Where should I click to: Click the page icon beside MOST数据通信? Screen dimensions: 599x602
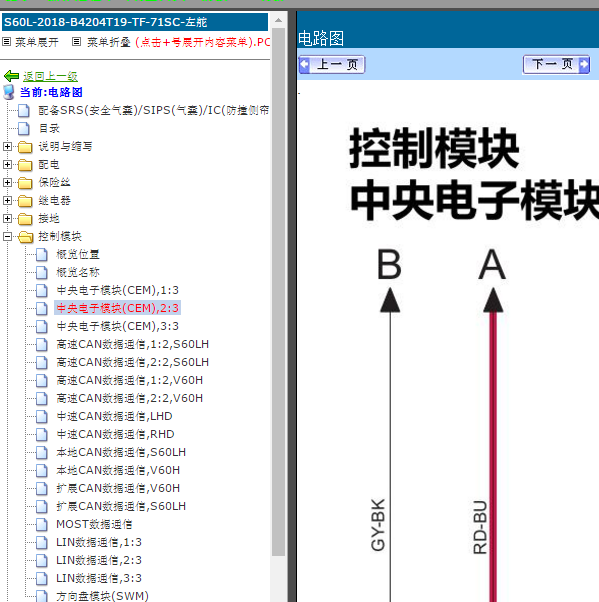point(42,524)
